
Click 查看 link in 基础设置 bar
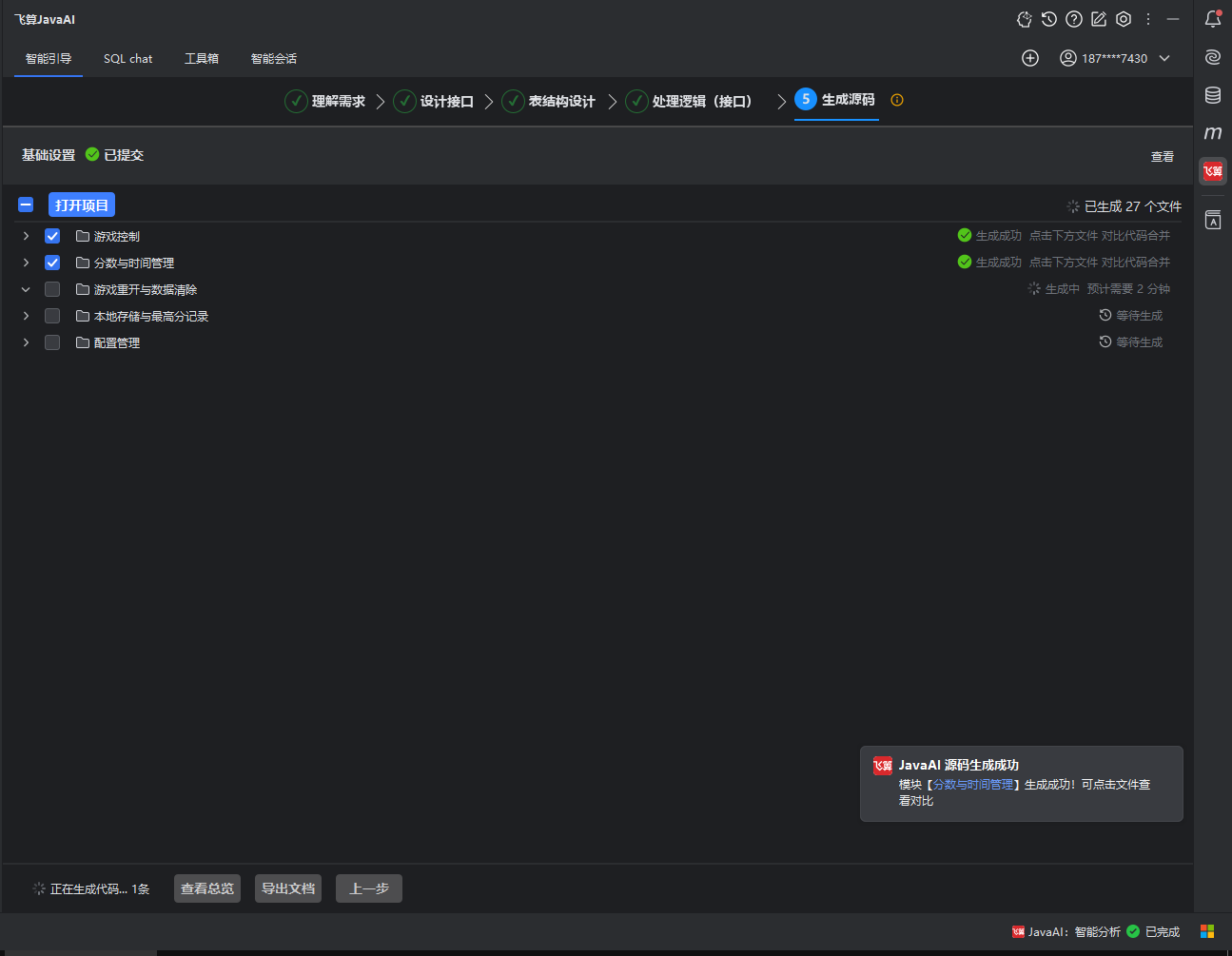[1163, 157]
